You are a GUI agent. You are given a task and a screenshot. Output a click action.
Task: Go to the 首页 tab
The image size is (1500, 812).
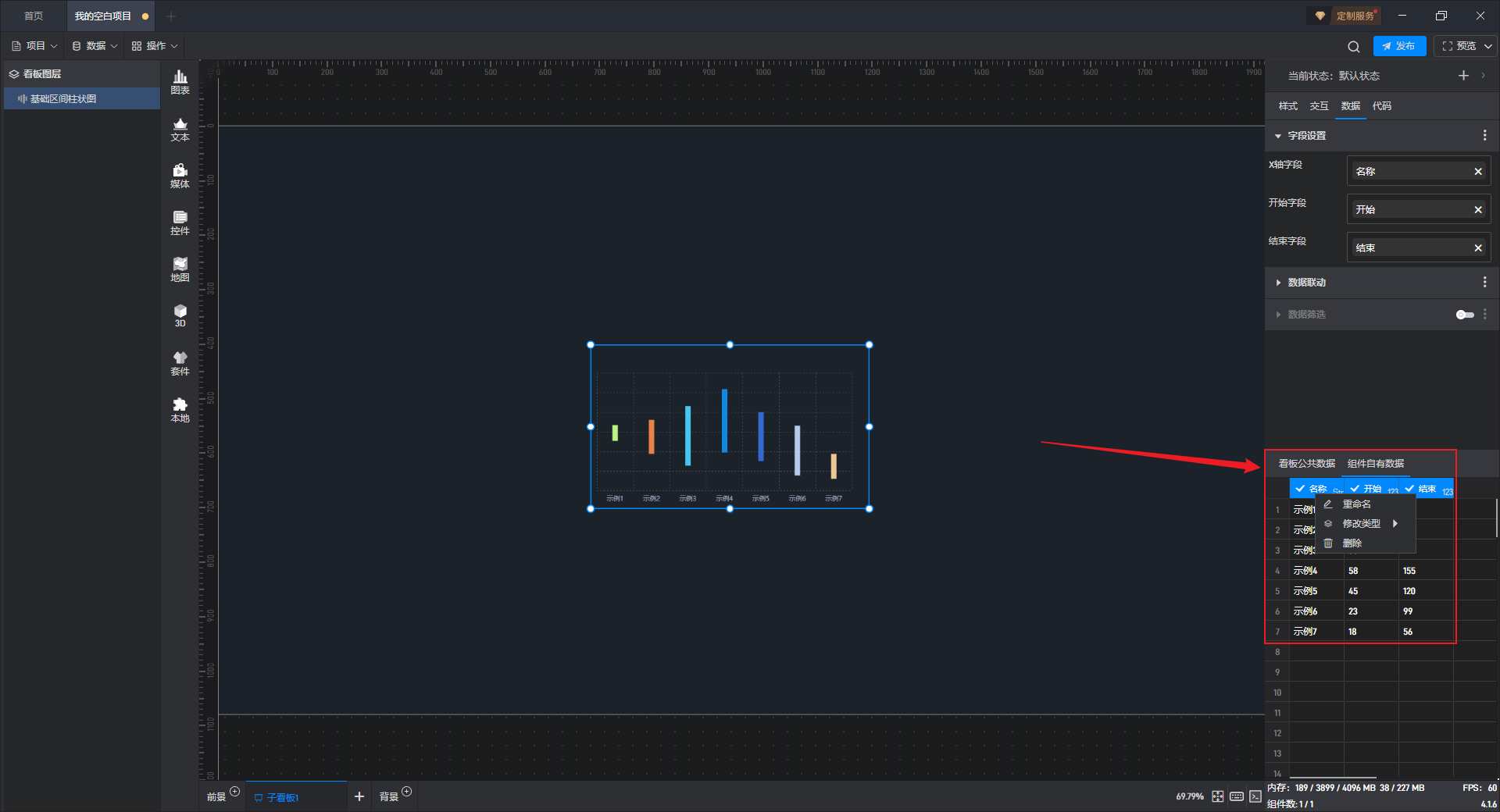pos(34,16)
